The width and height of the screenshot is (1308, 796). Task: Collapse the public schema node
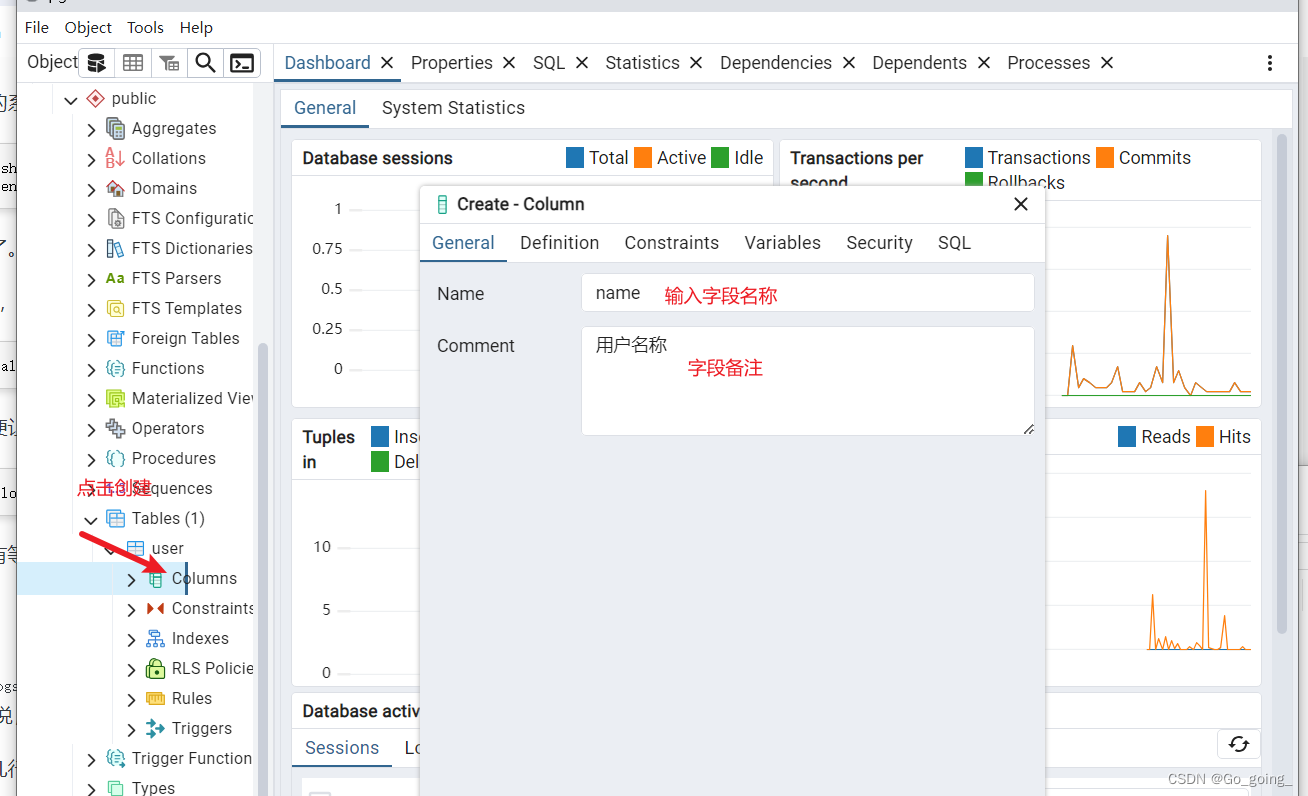click(x=71, y=99)
